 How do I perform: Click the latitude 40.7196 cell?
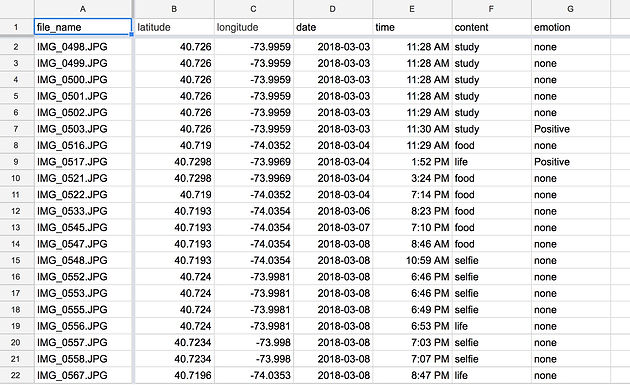174,375
